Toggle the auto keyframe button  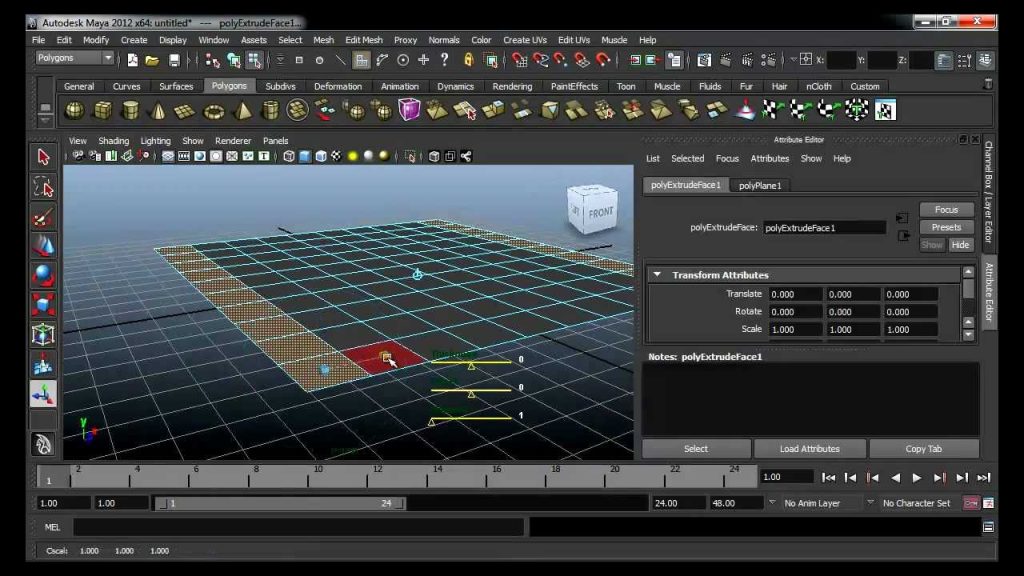tap(971, 503)
